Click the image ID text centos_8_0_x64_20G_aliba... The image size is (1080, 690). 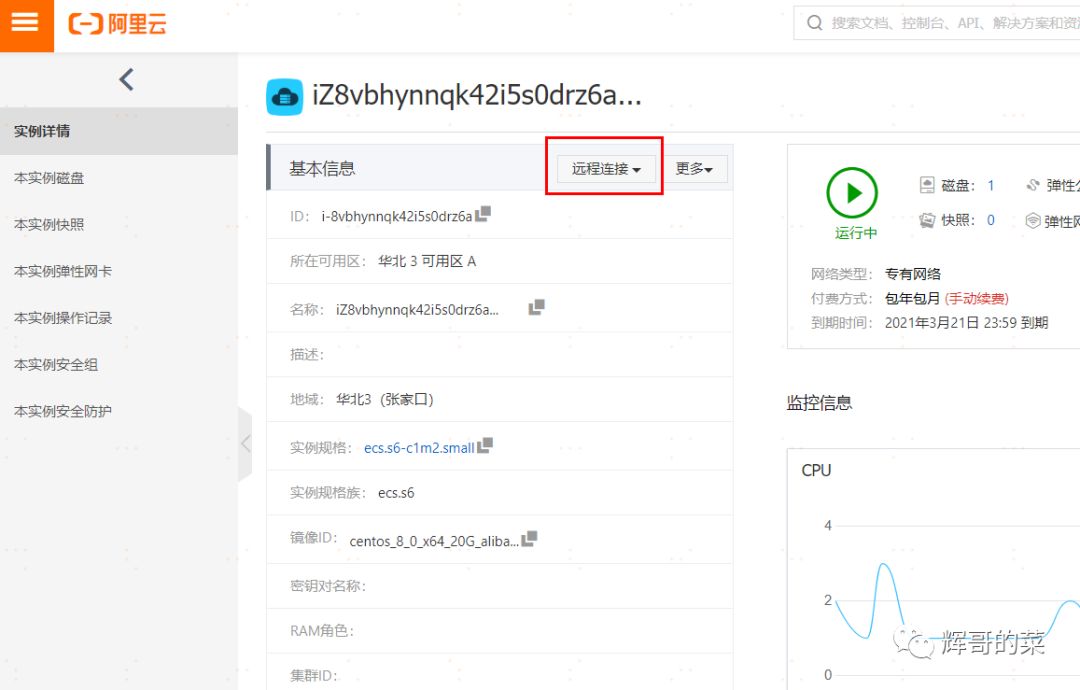click(434, 541)
